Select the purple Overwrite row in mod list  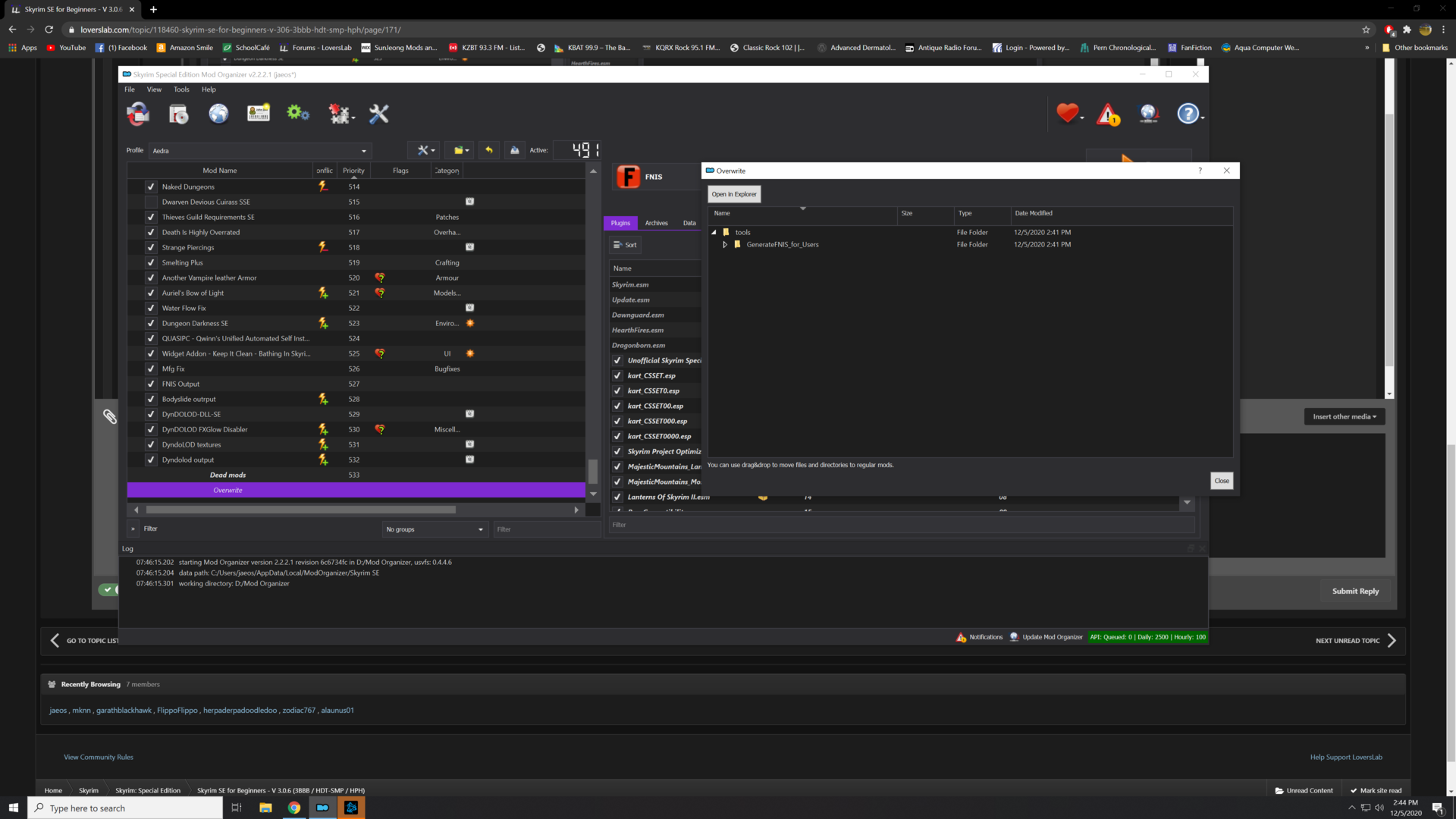pyautogui.click(x=356, y=490)
